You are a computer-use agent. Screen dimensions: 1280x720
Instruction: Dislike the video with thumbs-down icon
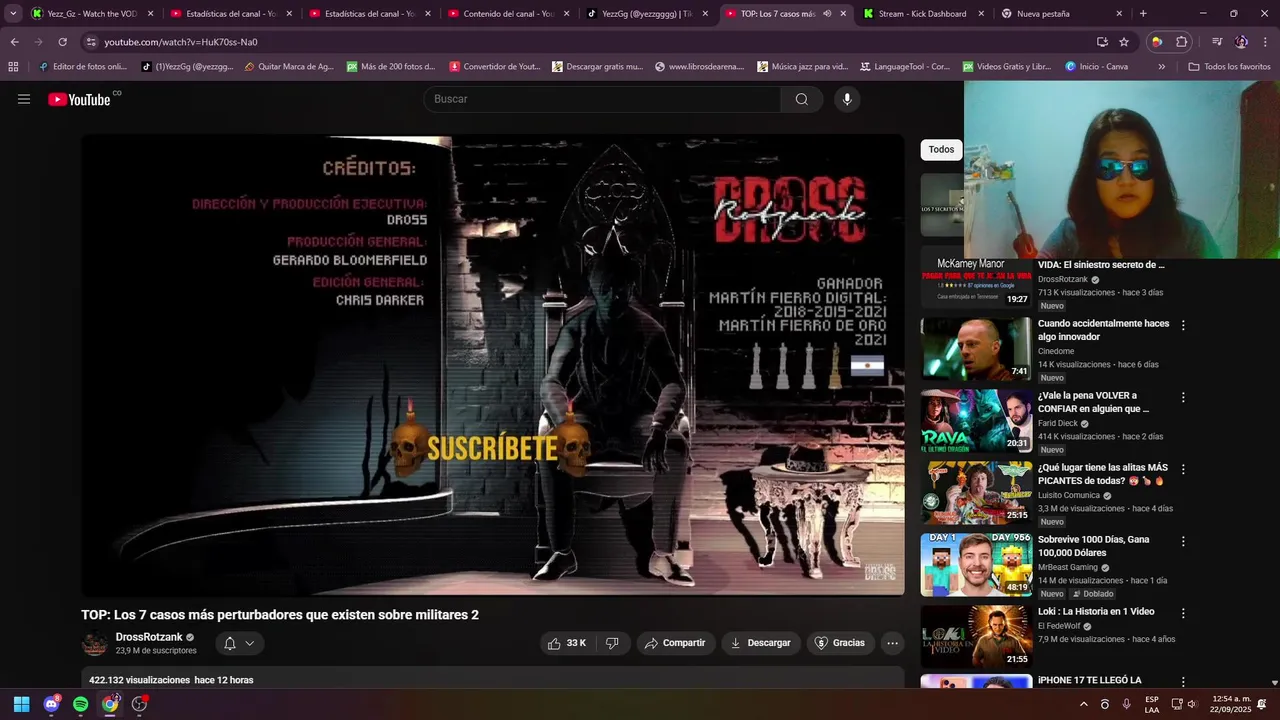612,643
